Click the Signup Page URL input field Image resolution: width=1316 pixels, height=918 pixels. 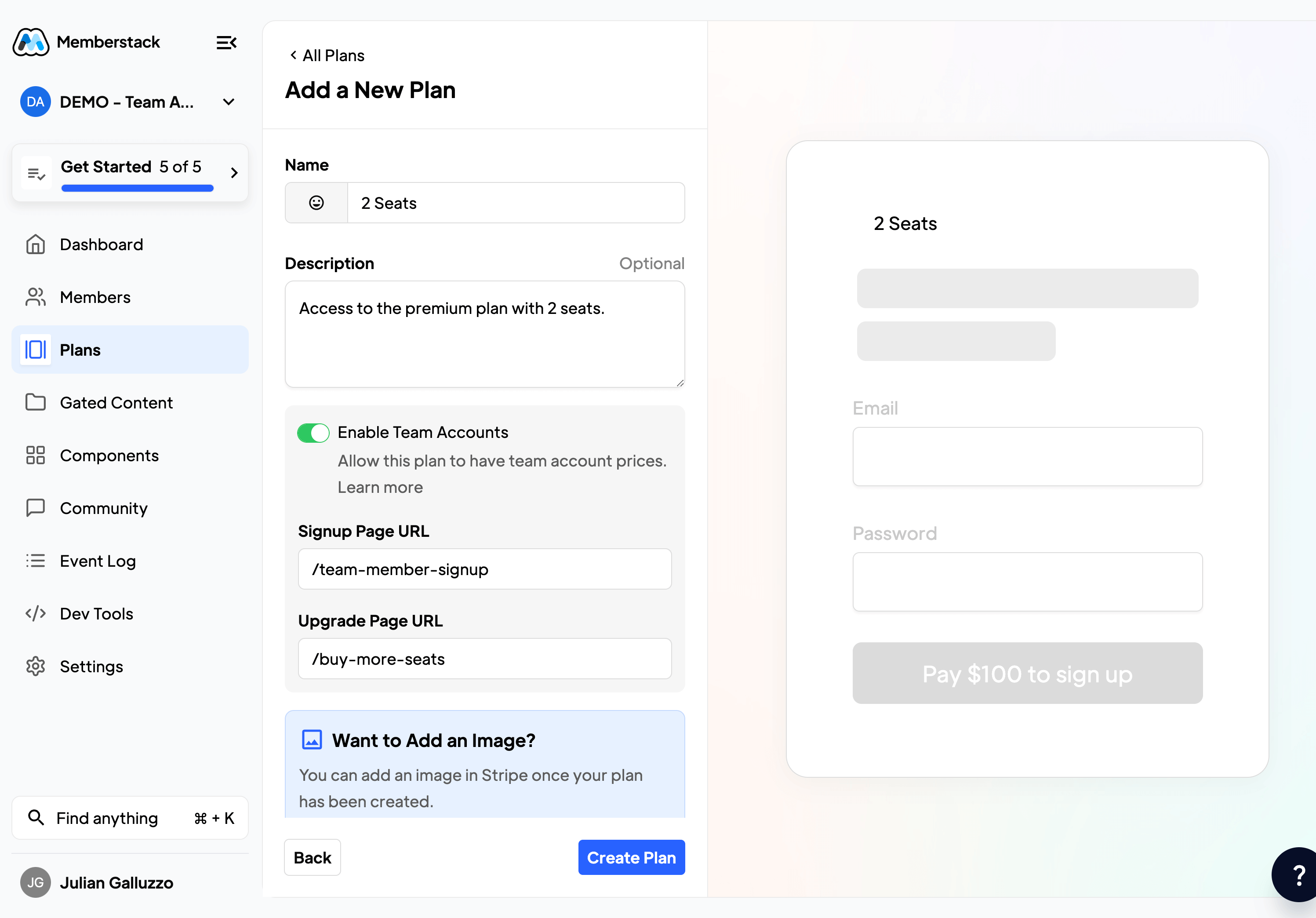[x=485, y=569]
